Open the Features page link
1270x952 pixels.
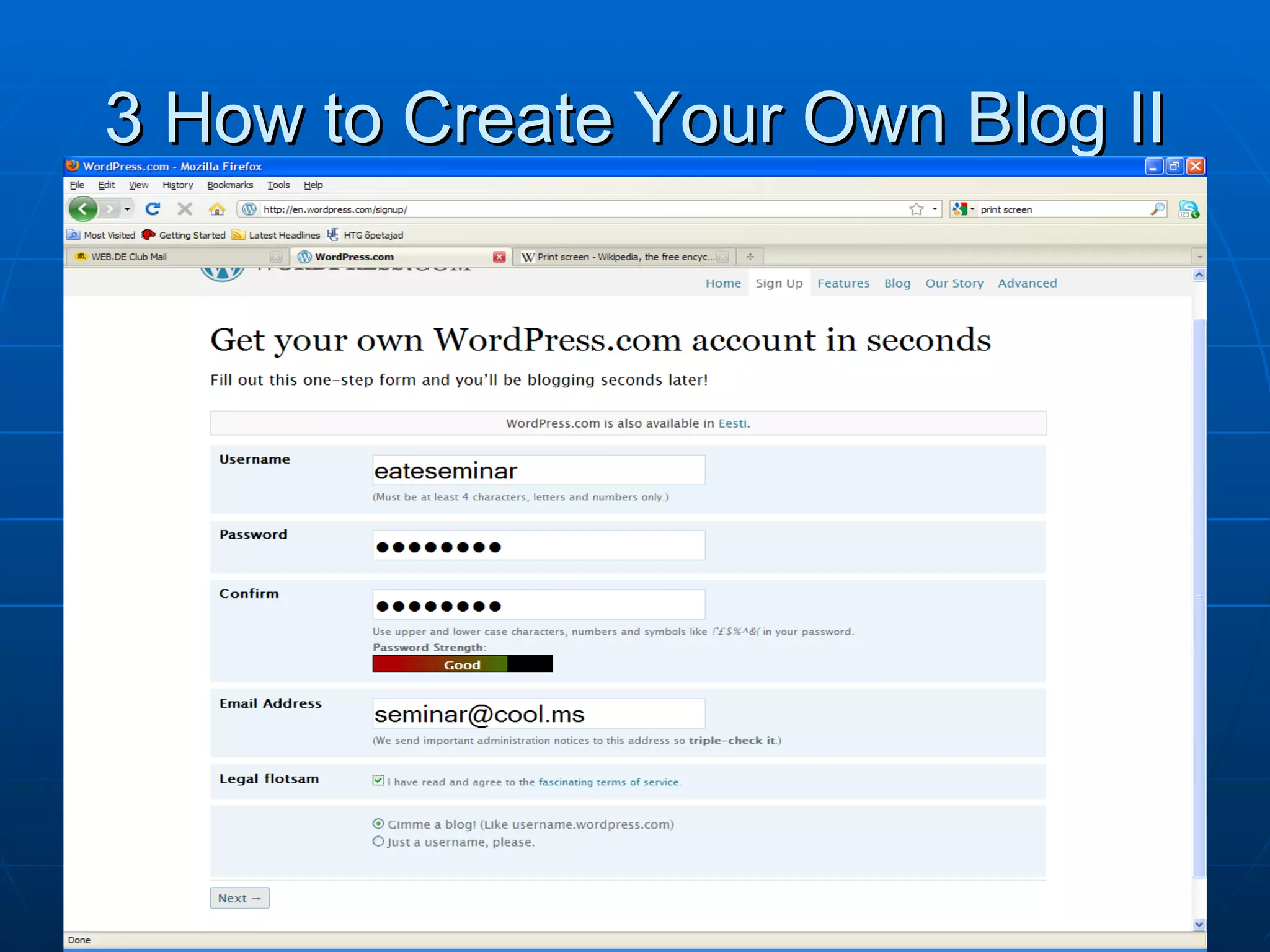click(843, 283)
